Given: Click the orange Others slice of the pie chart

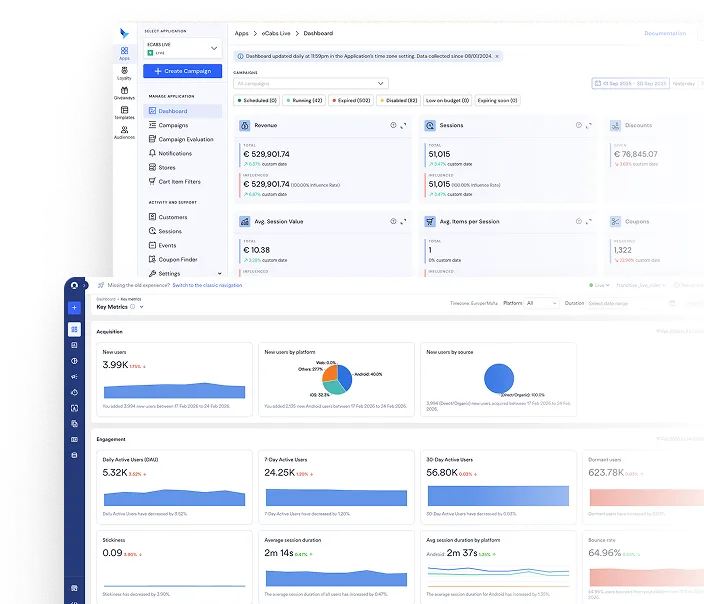Looking at the screenshot, I should (330, 373).
